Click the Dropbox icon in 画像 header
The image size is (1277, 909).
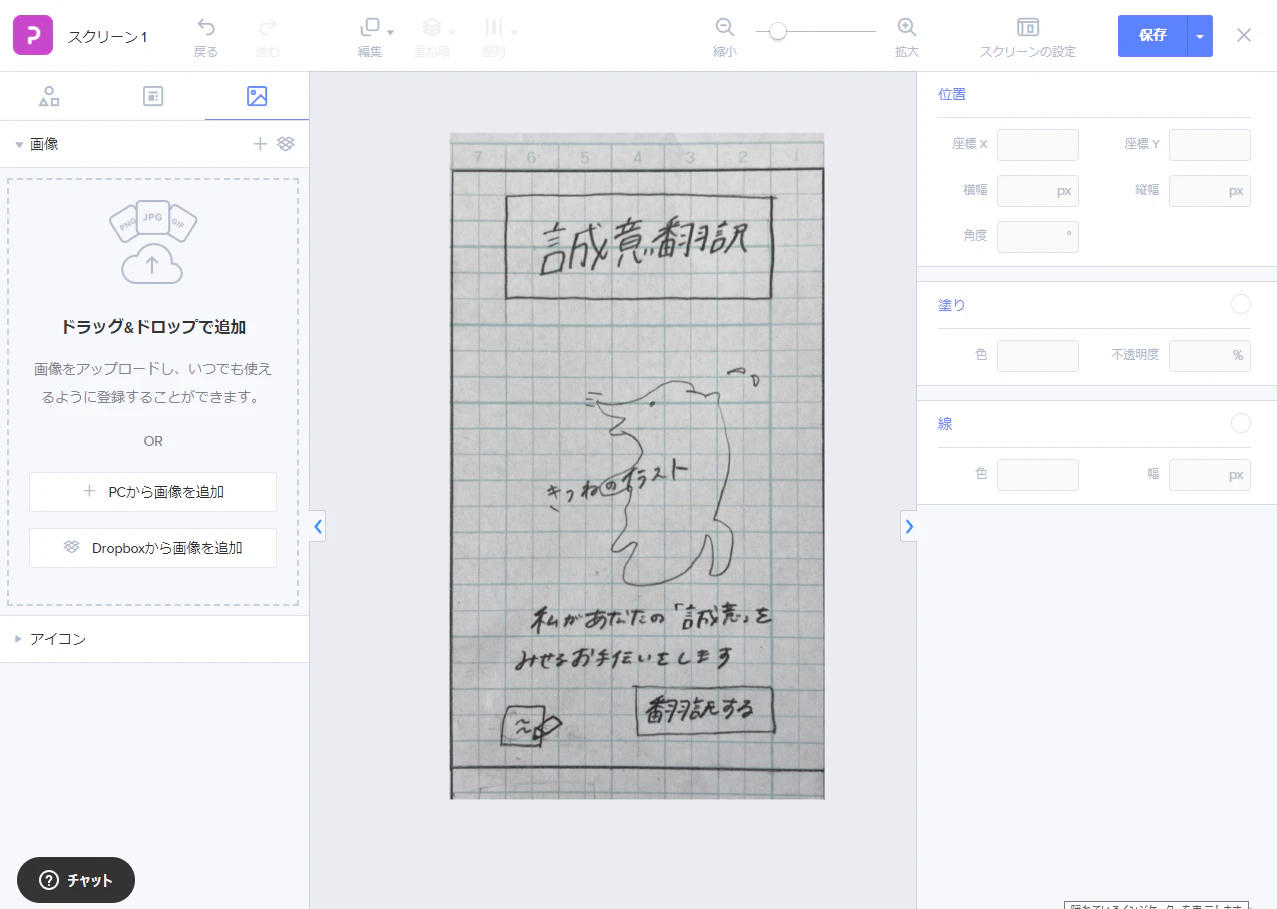[x=286, y=144]
